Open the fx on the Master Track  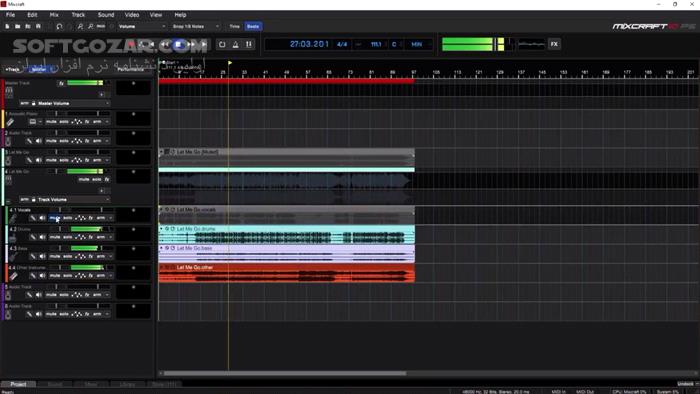[61, 83]
